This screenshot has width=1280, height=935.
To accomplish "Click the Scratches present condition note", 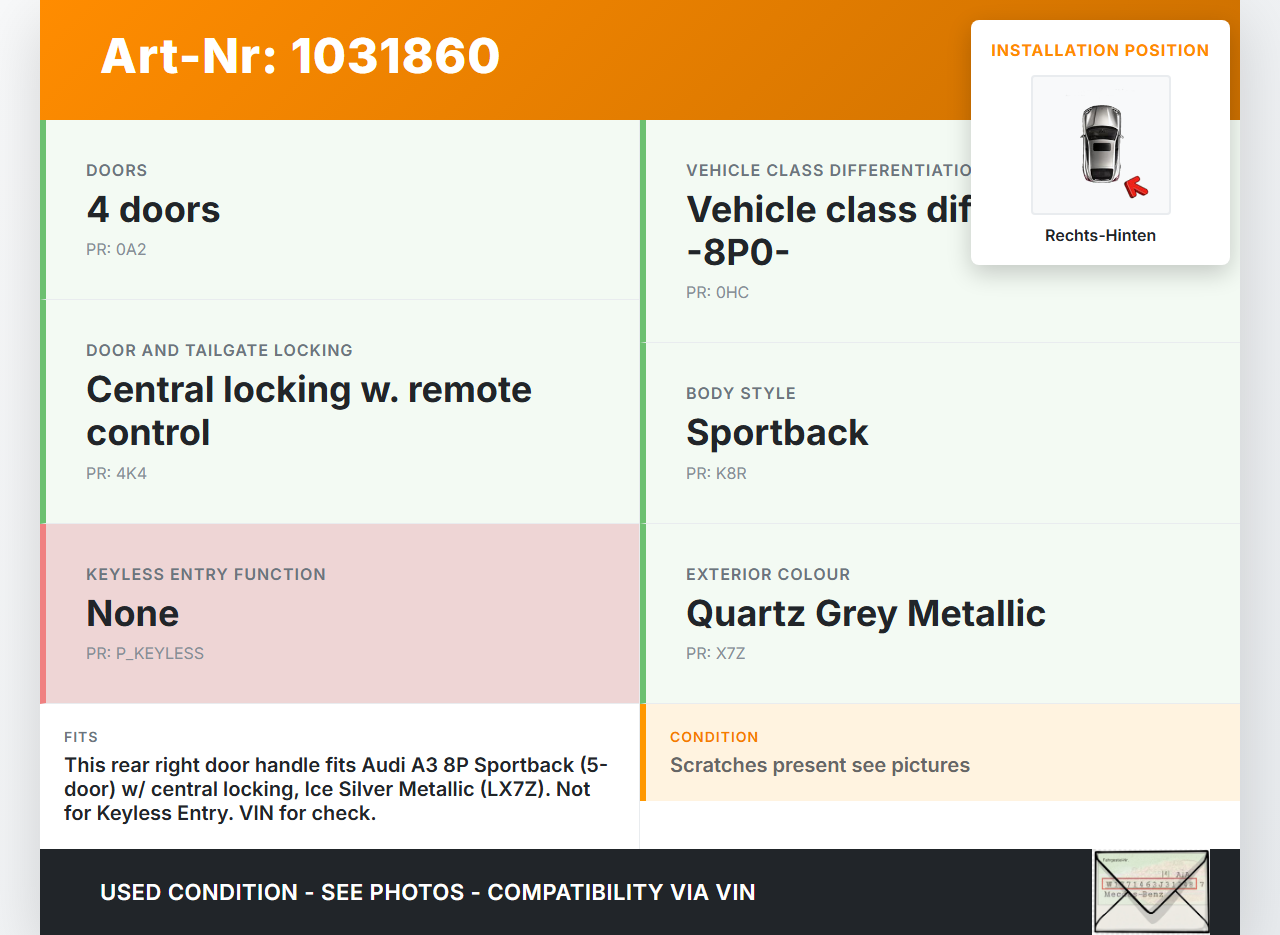I will click(820, 765).
